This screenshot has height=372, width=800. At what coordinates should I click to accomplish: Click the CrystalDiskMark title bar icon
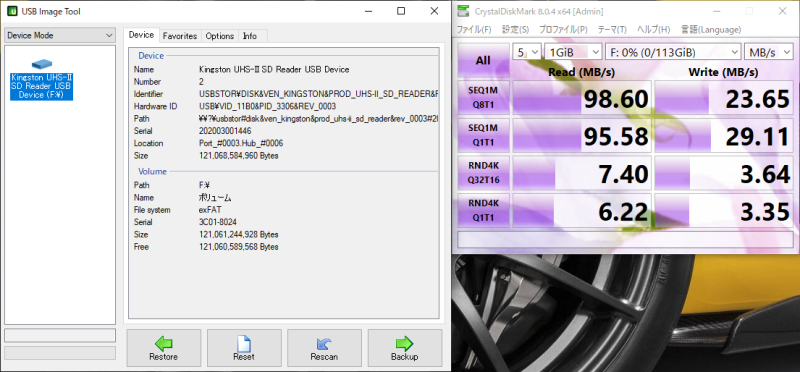(463, 11)
